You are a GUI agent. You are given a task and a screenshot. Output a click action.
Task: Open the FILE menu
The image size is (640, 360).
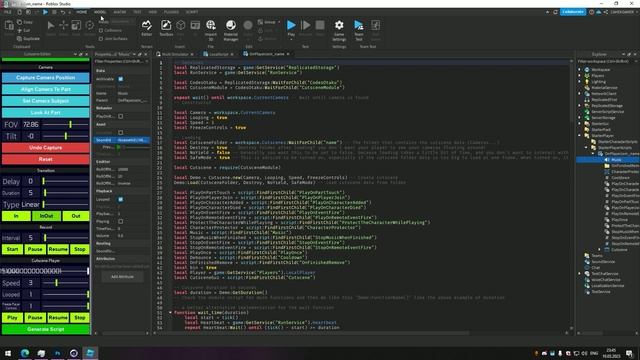pos(7,12)
